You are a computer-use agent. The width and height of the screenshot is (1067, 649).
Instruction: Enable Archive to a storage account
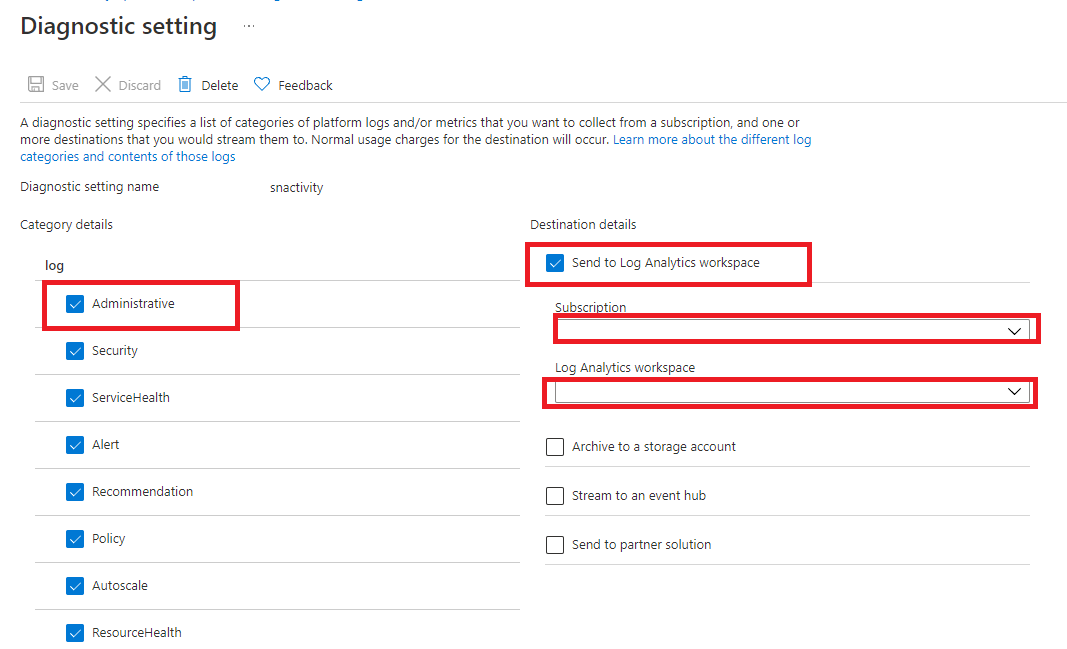[x=555, y=447]
